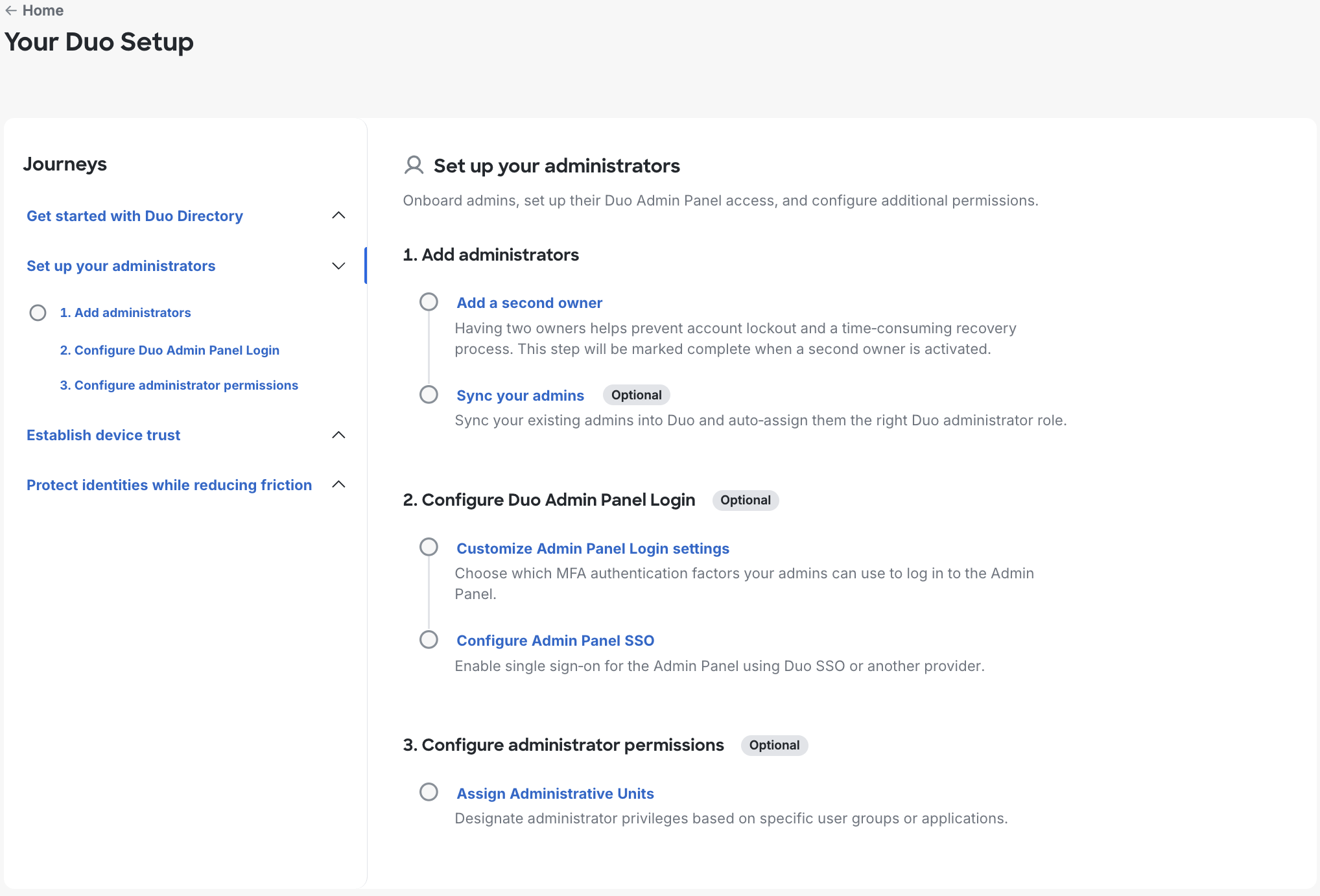Go back to Home link
1320x896 pixels.
point(43,10)
